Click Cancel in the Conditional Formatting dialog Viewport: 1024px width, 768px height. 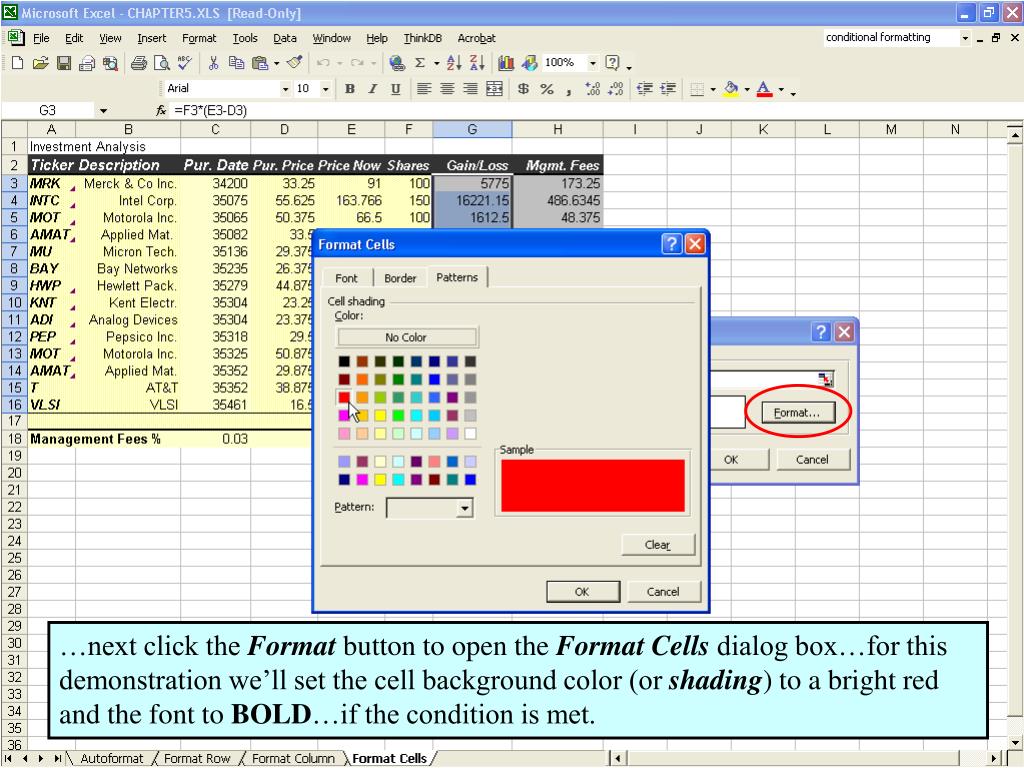coord(812,460)
